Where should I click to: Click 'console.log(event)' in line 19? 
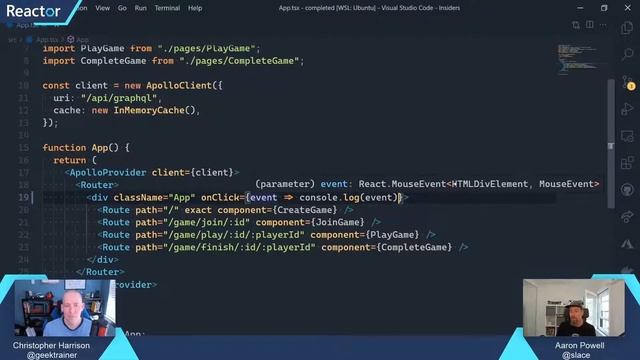click(348, 198)
